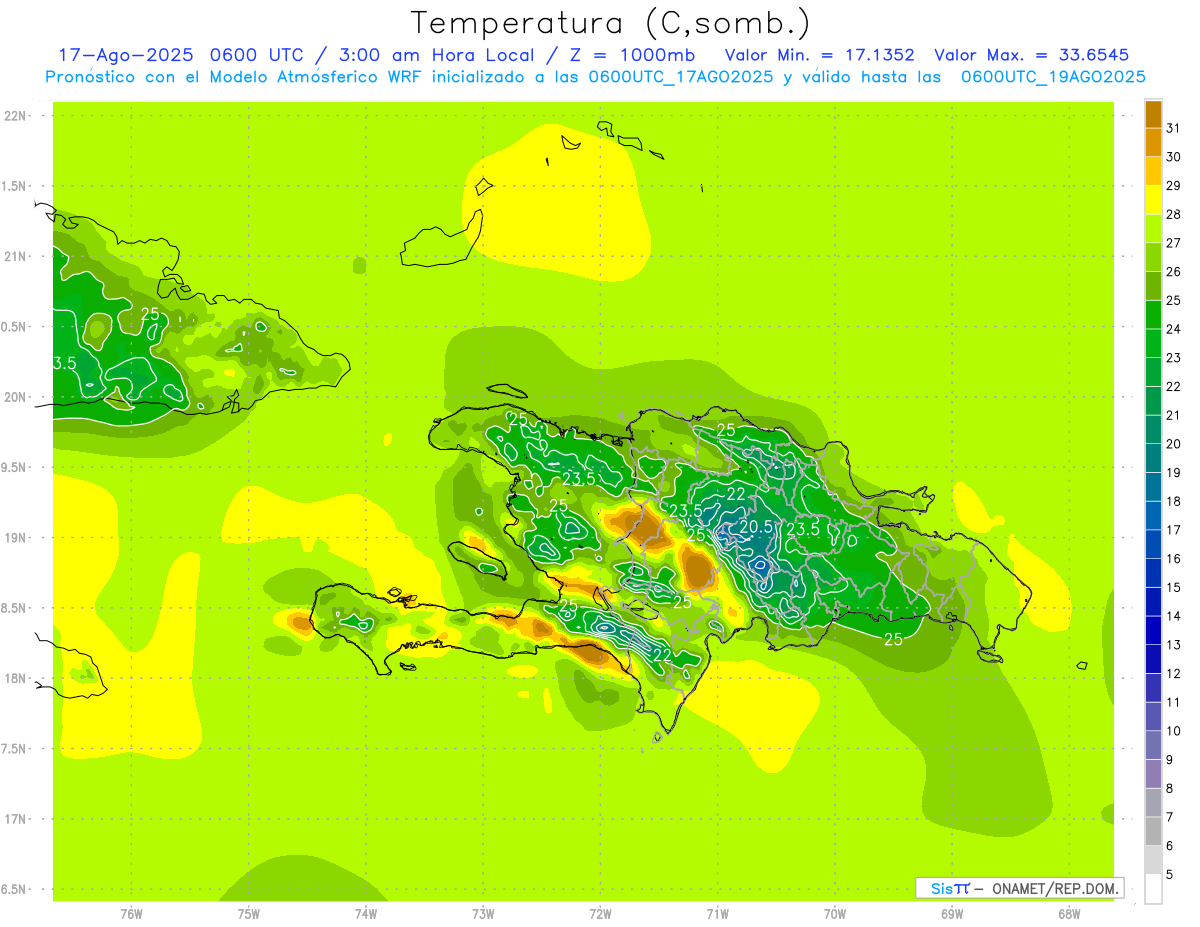1200x927 pixels.
Task: Click the white legend band below 5
Action: pyautogui.click(x=1153, y=888)
